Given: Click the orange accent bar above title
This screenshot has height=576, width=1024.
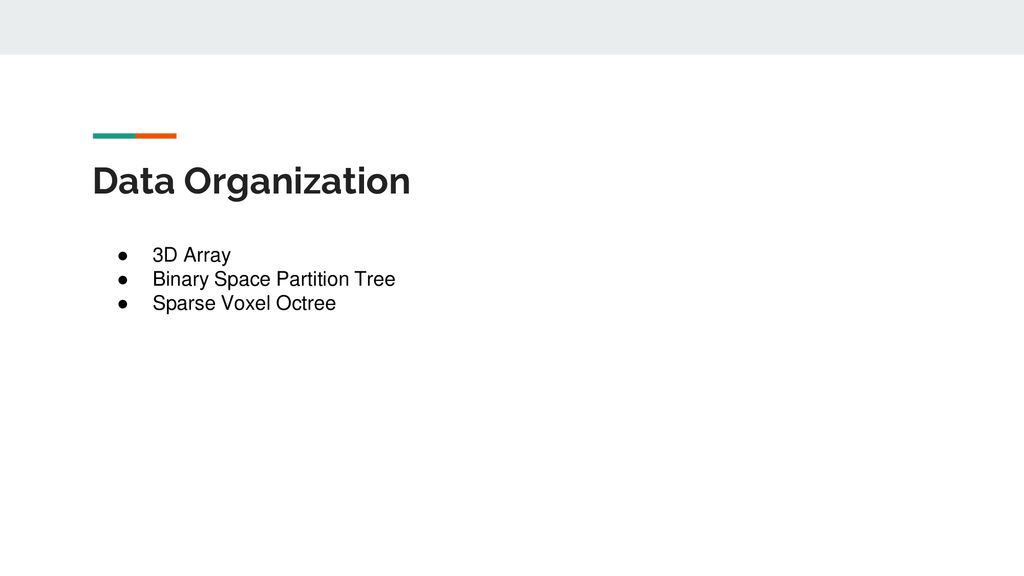Looking at the screenshot, I should click(156, 136).
